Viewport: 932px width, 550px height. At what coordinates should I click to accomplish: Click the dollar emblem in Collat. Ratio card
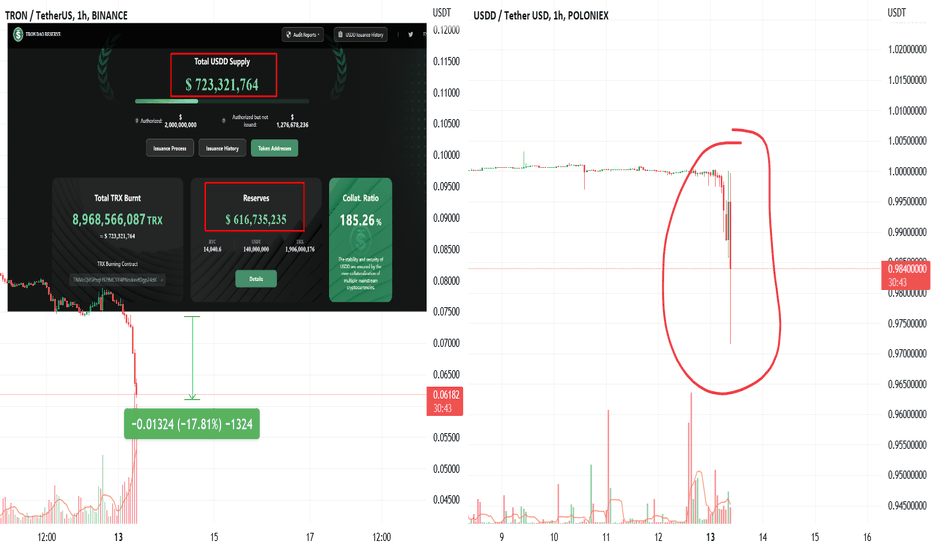click(x=360, y=241)
